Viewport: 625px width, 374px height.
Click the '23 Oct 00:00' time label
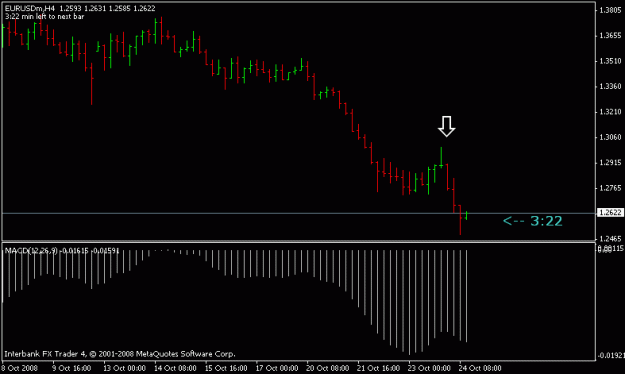click(429, 368)
